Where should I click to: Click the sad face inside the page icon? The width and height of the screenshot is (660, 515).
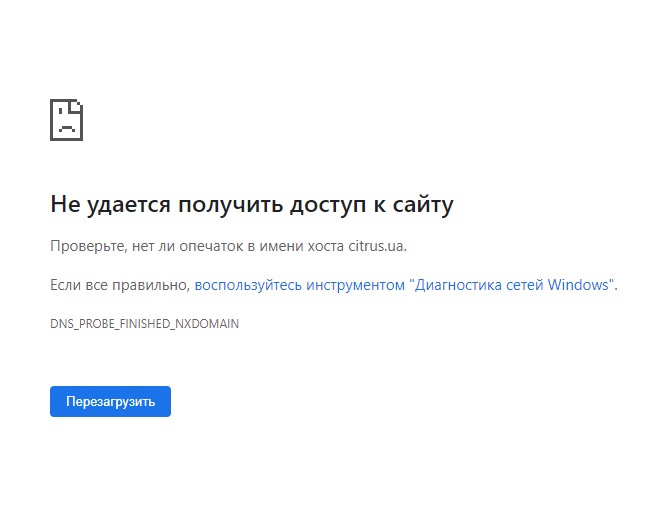tap(66, 126)
